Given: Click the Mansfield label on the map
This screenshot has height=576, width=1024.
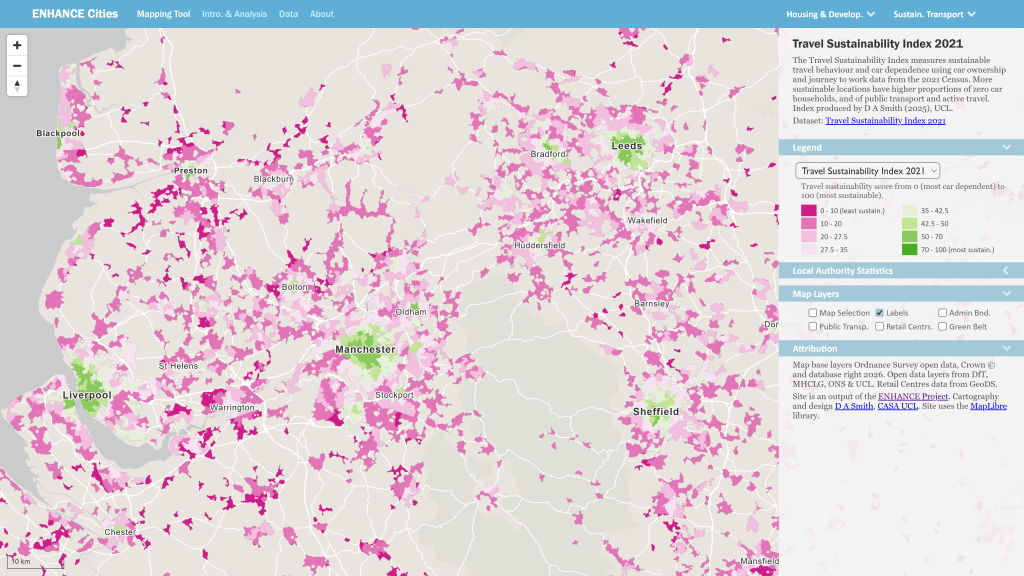Looking at the screenshot, I should (760, 561).
